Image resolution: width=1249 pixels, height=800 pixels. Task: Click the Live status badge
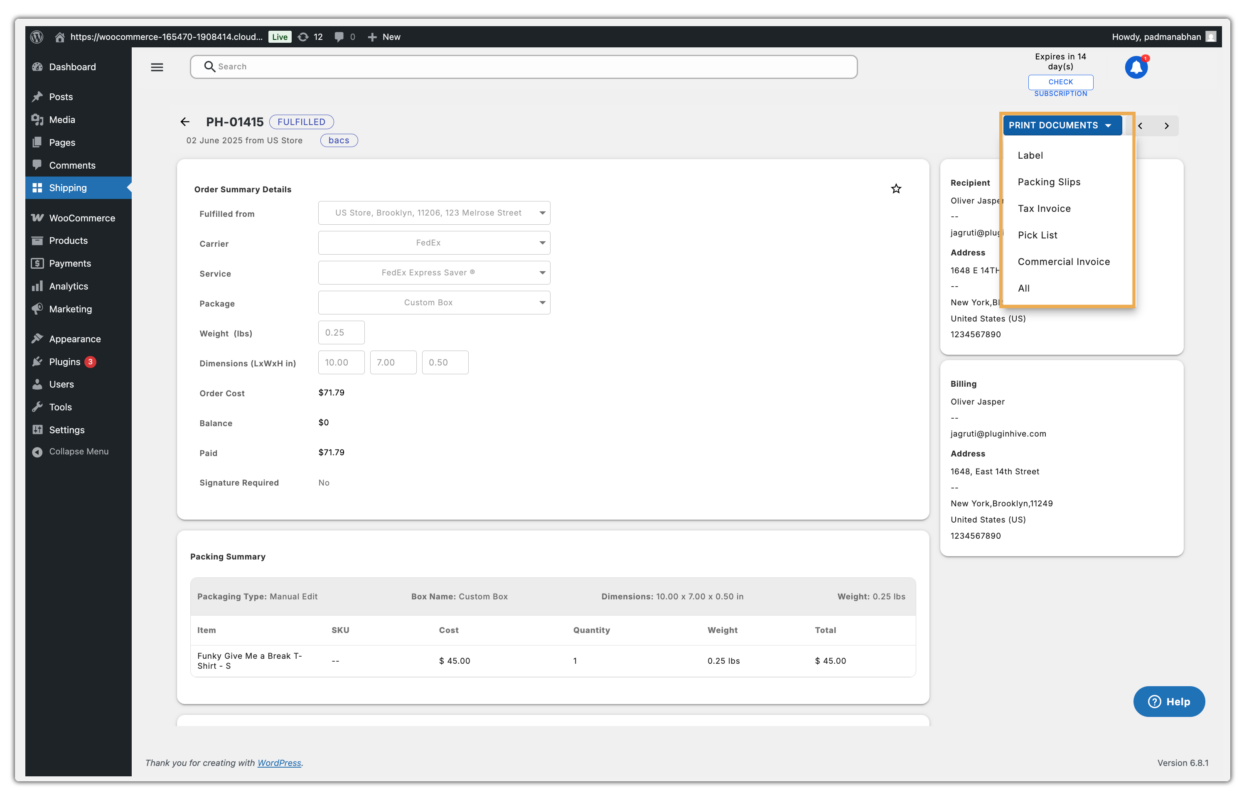click(280, 37)
